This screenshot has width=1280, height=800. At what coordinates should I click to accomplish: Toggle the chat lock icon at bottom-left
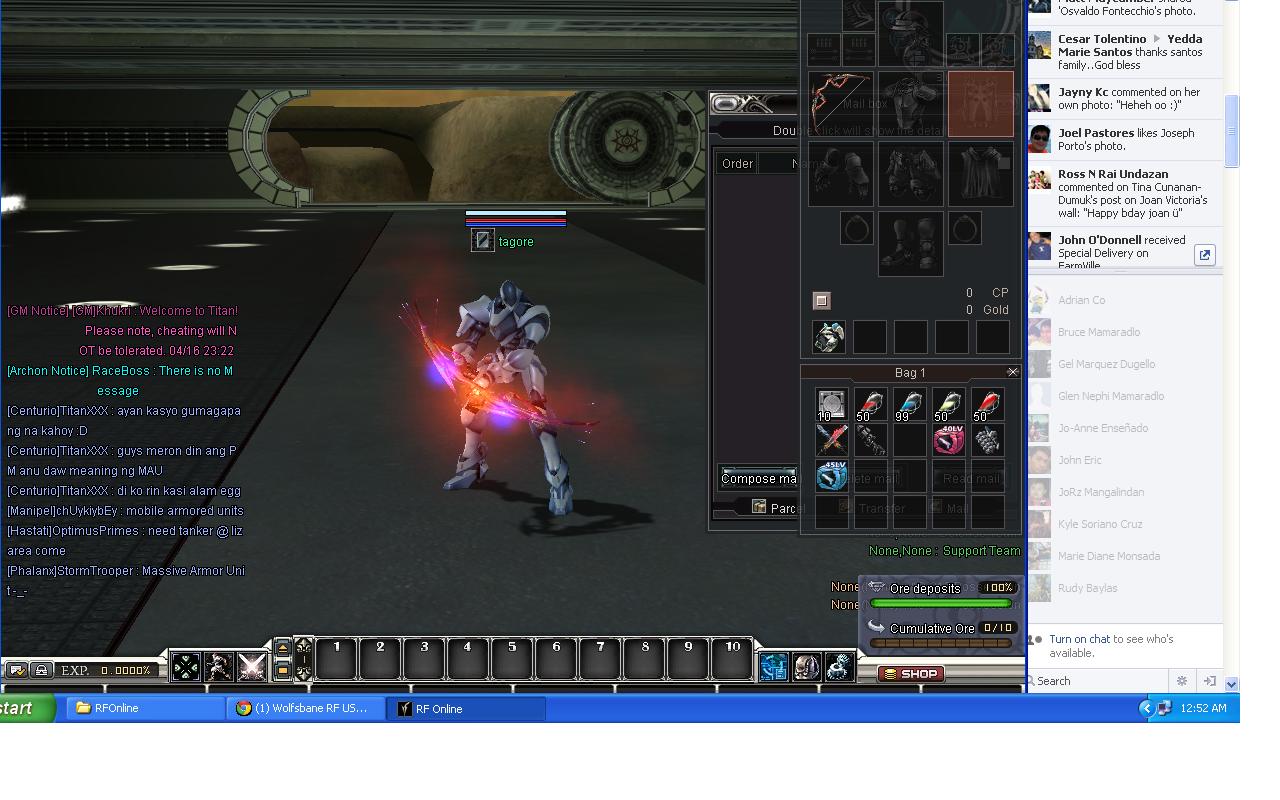tap(41, 670)
